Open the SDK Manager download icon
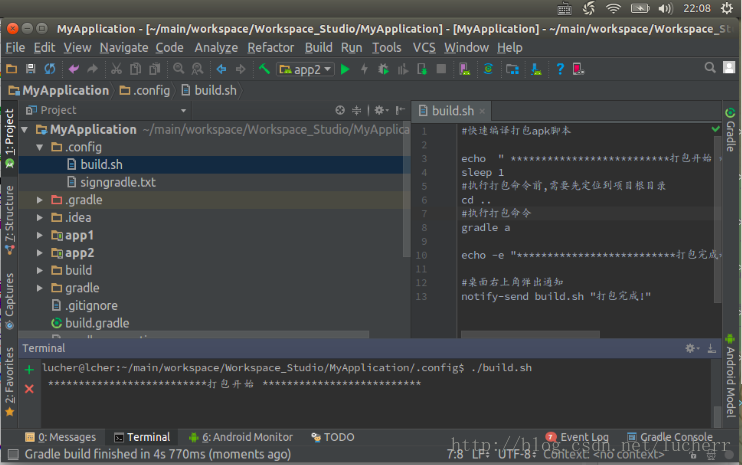This screenshot has width=742, height=465. point(536,69)
